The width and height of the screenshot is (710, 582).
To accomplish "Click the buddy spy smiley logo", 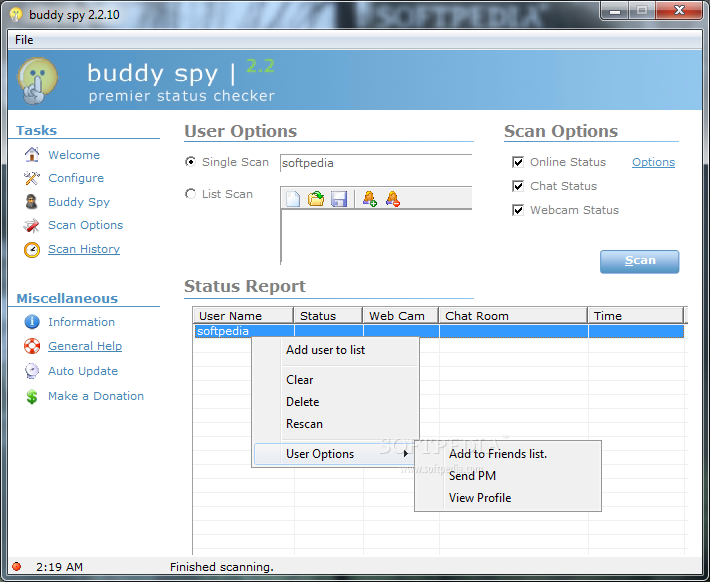I will pyautogui.click(x=38, y=80).
